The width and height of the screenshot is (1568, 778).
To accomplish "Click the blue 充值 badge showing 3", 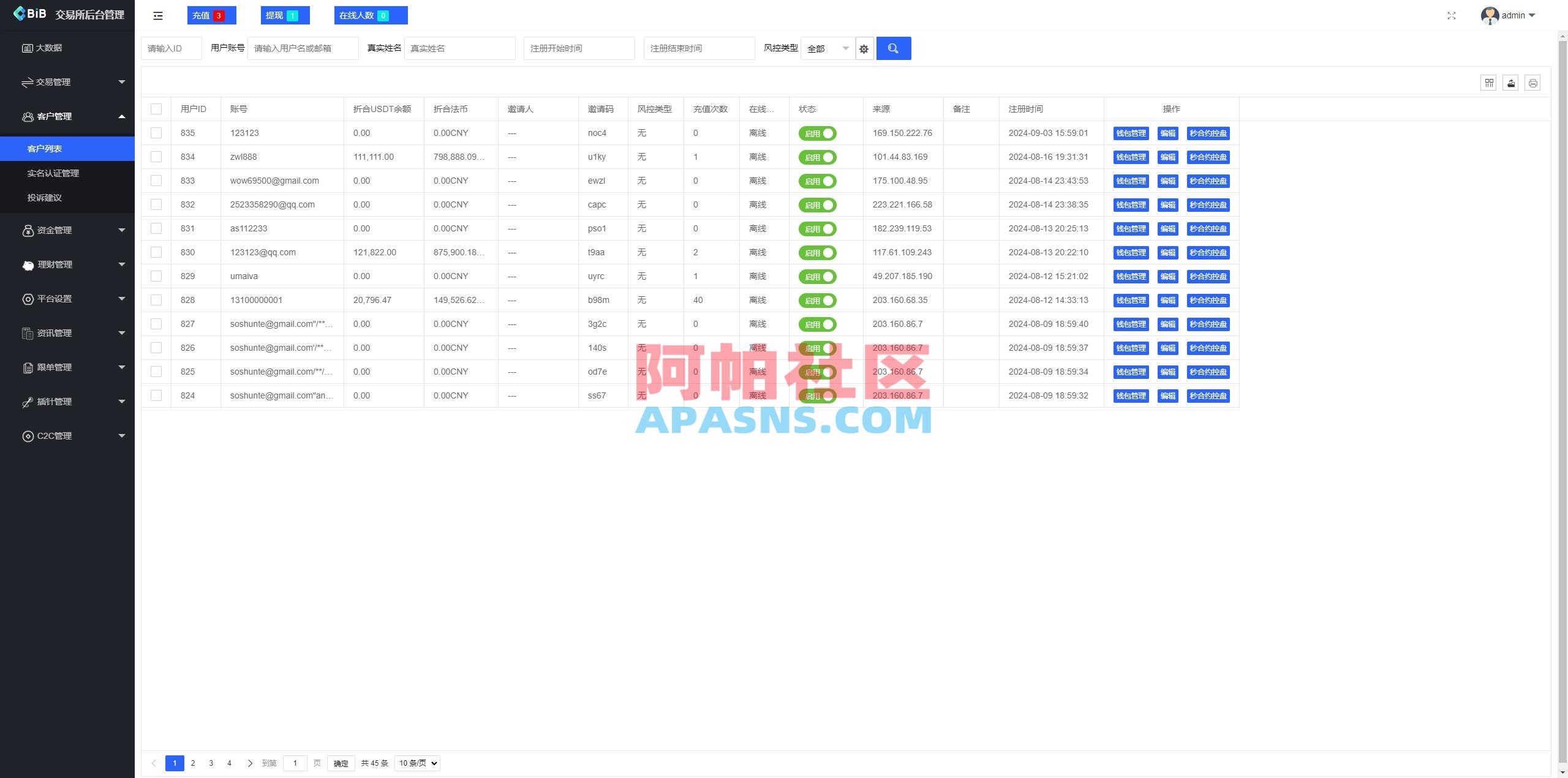I will pos(211,15).
